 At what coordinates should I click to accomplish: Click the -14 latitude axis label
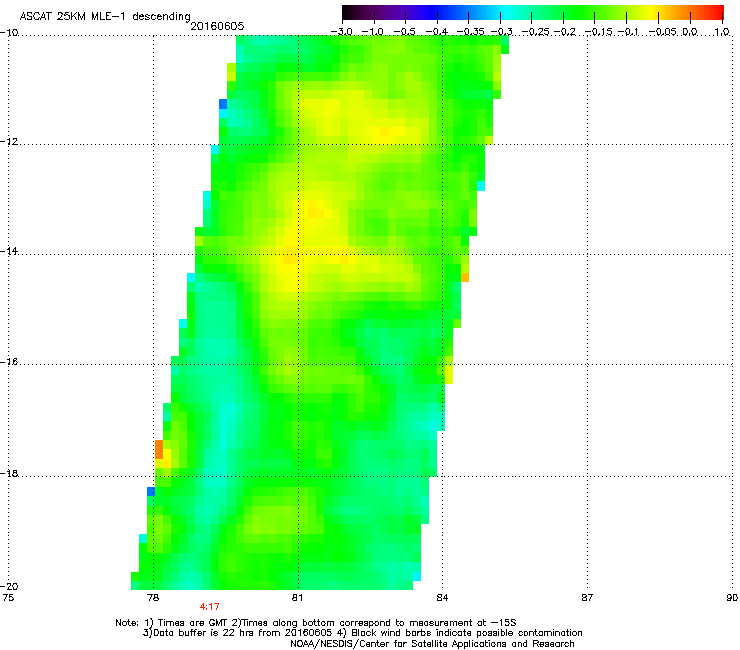(9, 251)
